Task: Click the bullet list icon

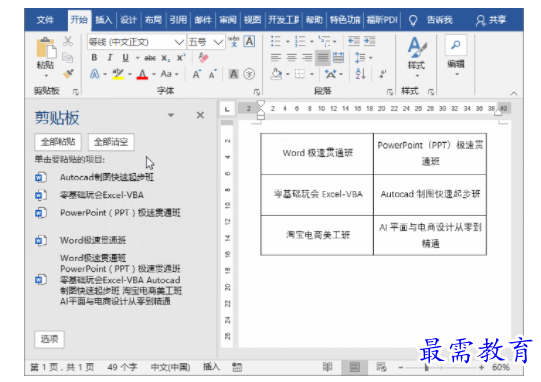Action: tap(276, 41)
